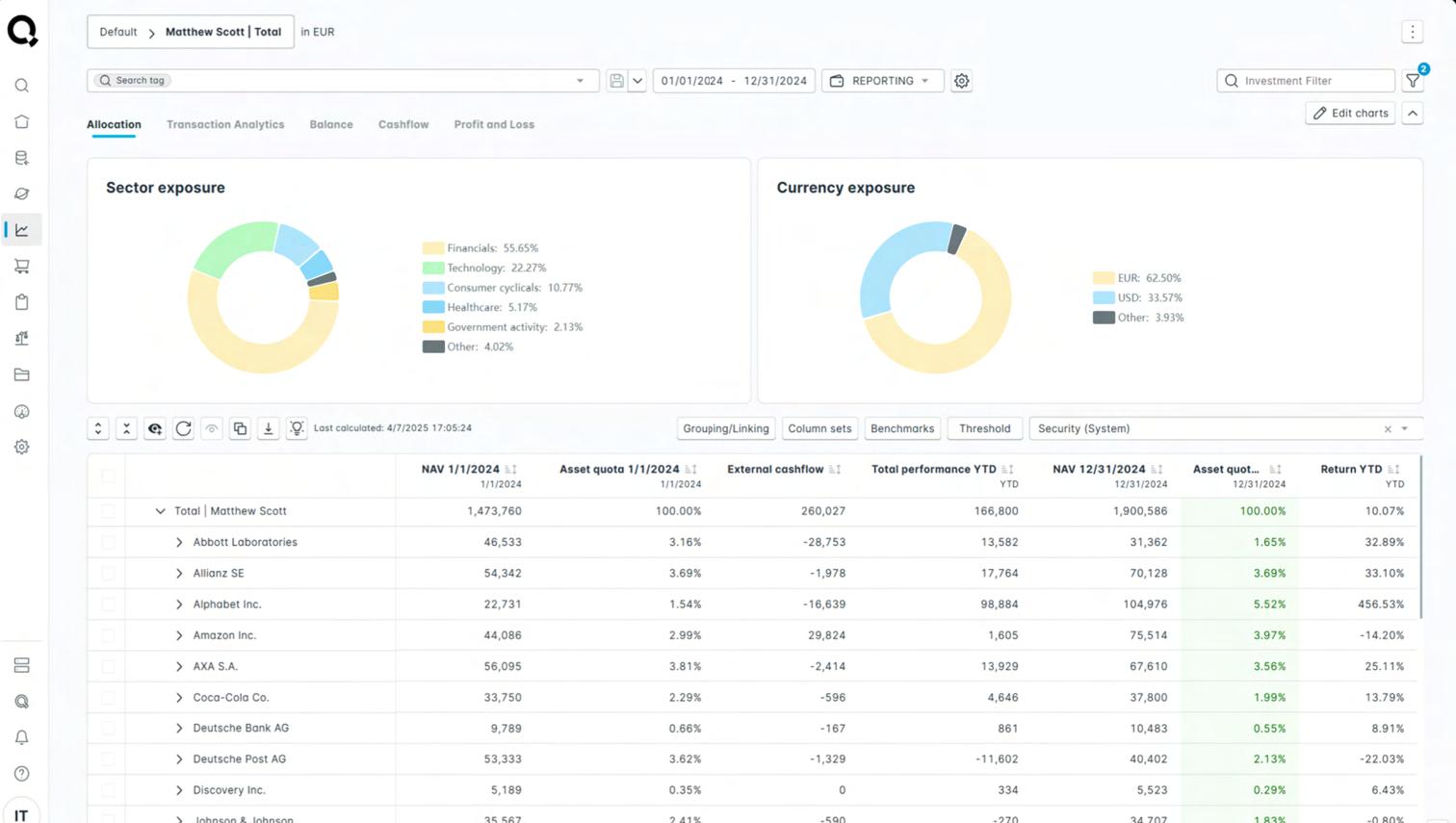Check the Abbott Laboratories row checkbox
This screenshot has width=1456, height=823.
(108, 542)
